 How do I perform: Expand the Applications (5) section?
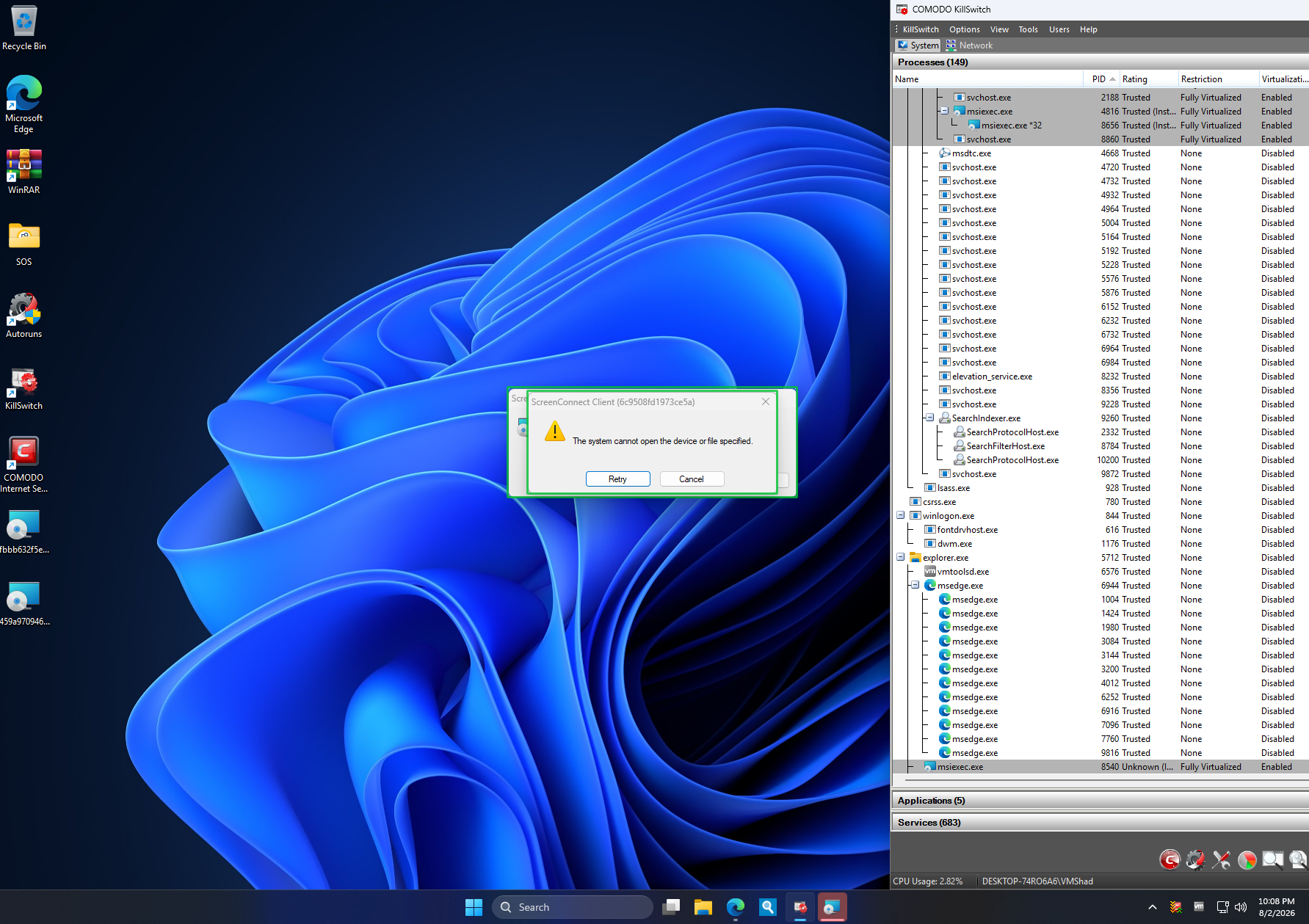(1100, 800)
